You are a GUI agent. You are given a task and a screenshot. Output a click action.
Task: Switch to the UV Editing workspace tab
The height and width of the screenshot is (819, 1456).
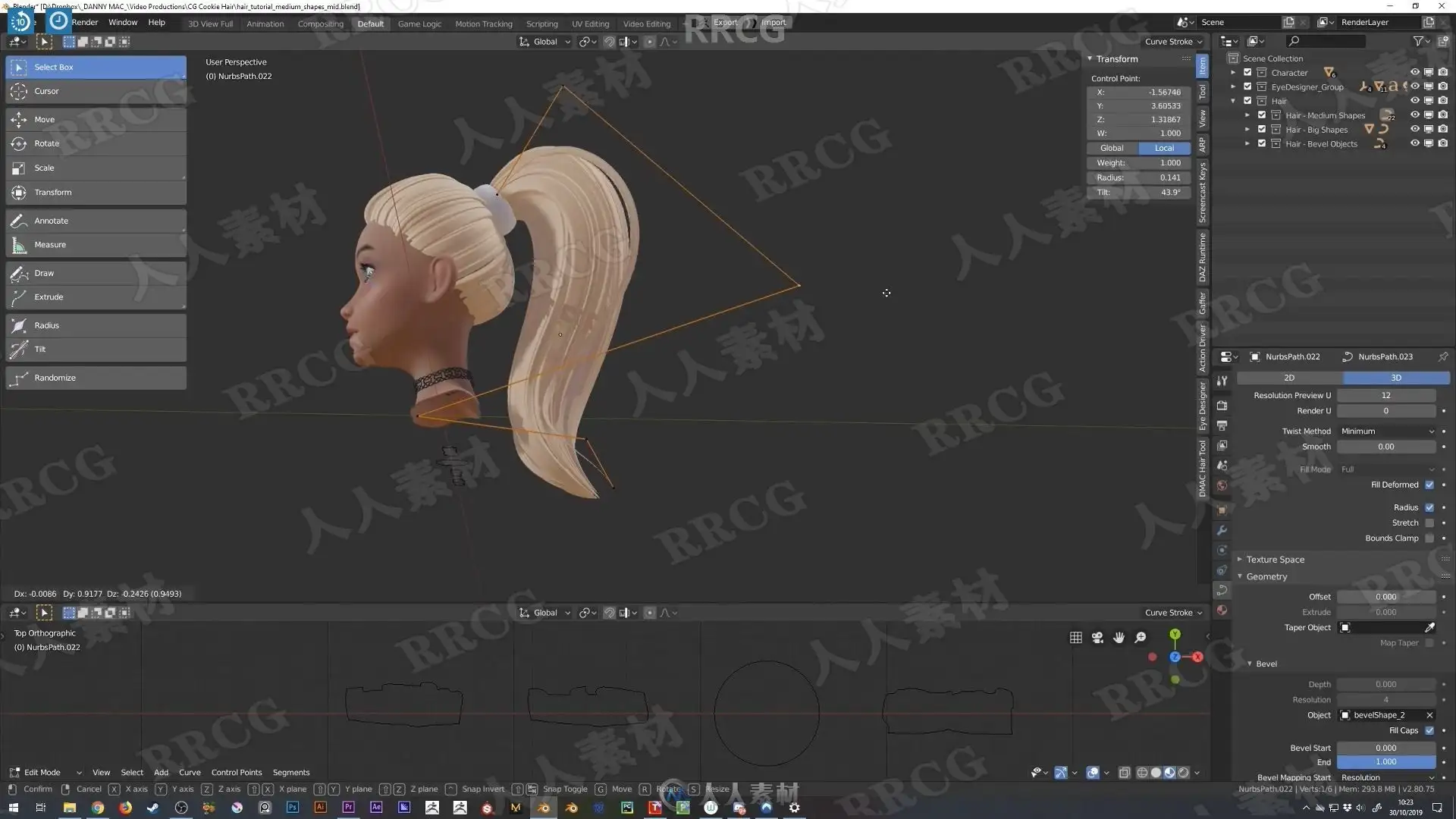(590, 24)
